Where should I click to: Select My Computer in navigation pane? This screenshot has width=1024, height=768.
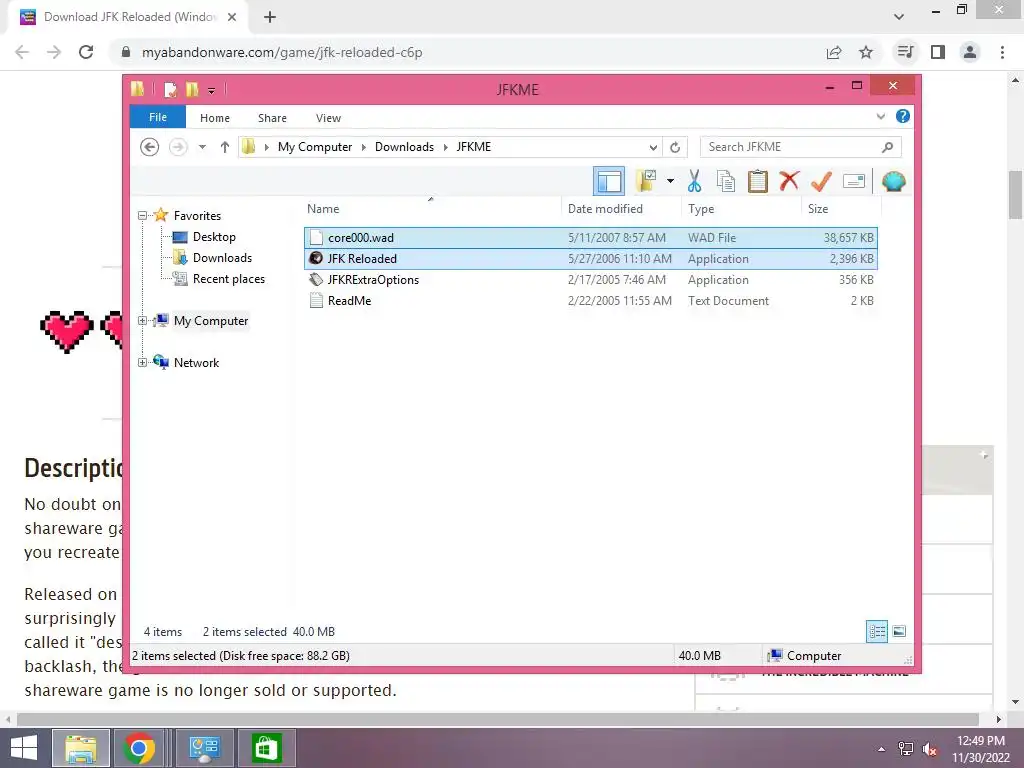[211, 321]
